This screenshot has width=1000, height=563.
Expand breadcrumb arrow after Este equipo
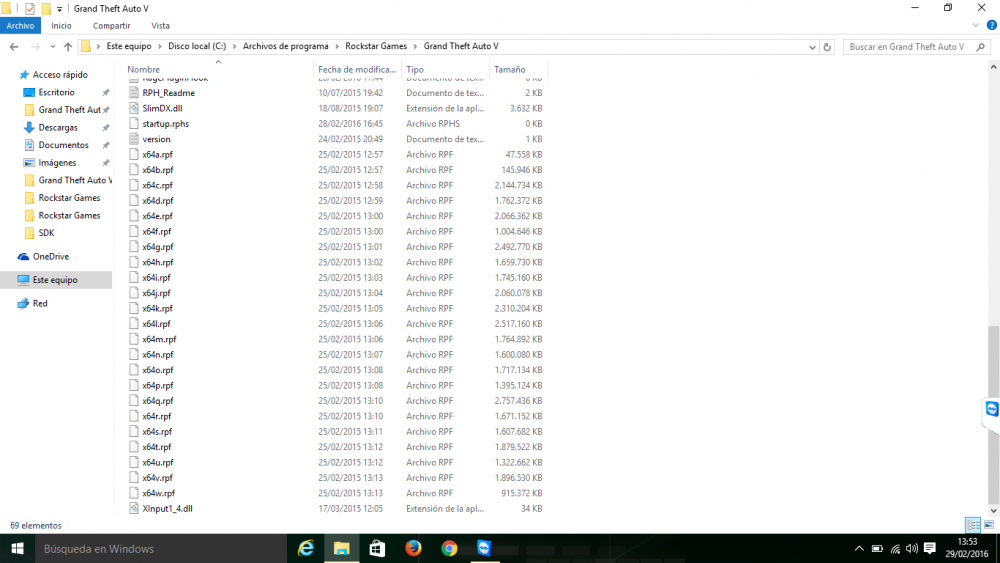[x=160, y=47]
